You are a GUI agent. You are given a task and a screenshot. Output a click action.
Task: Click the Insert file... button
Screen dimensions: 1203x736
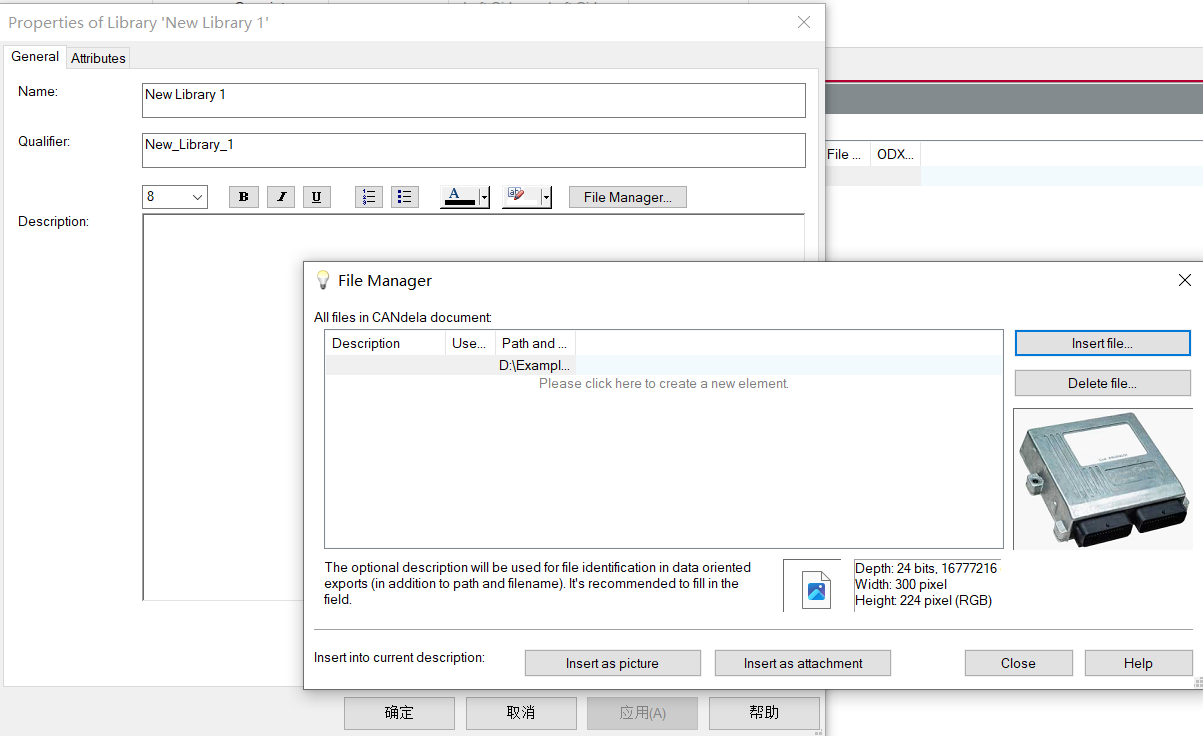(1102, 343)
